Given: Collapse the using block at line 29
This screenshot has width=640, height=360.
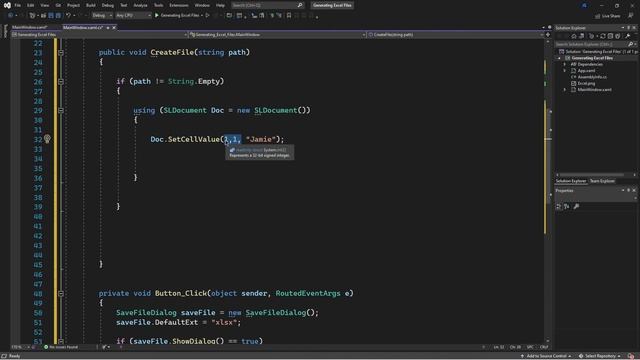Looking at the screenshot, I should pos(61,110).
